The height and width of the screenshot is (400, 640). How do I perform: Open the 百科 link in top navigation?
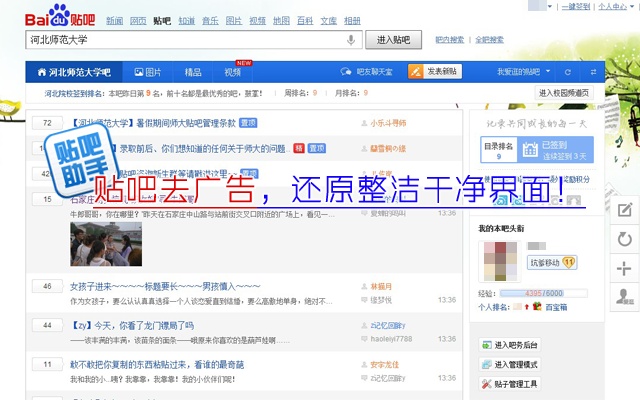pyautogui.click(x=305, y=20)
